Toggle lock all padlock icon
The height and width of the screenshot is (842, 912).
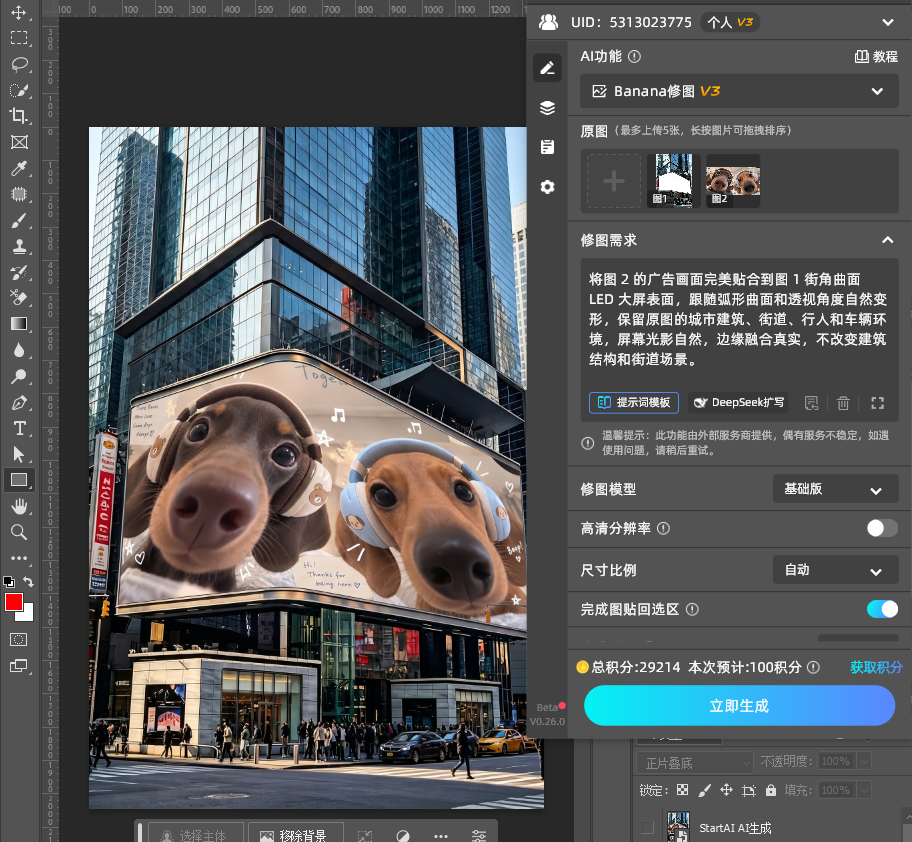point(771,790)
